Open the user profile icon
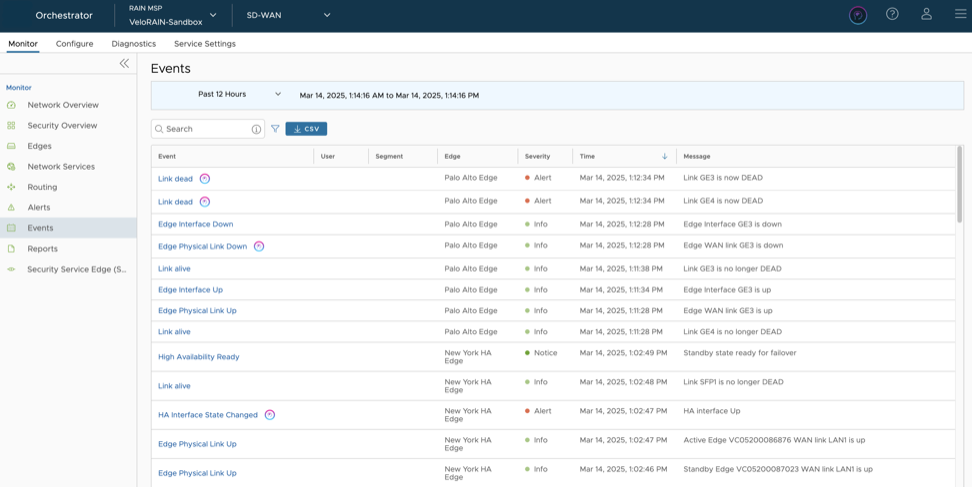This screenshot has height=487, width=972. [926, 14]
